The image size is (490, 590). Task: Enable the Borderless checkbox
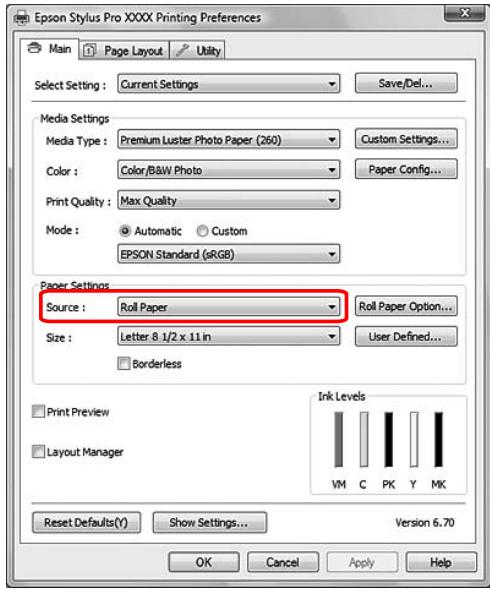(124, 364)
